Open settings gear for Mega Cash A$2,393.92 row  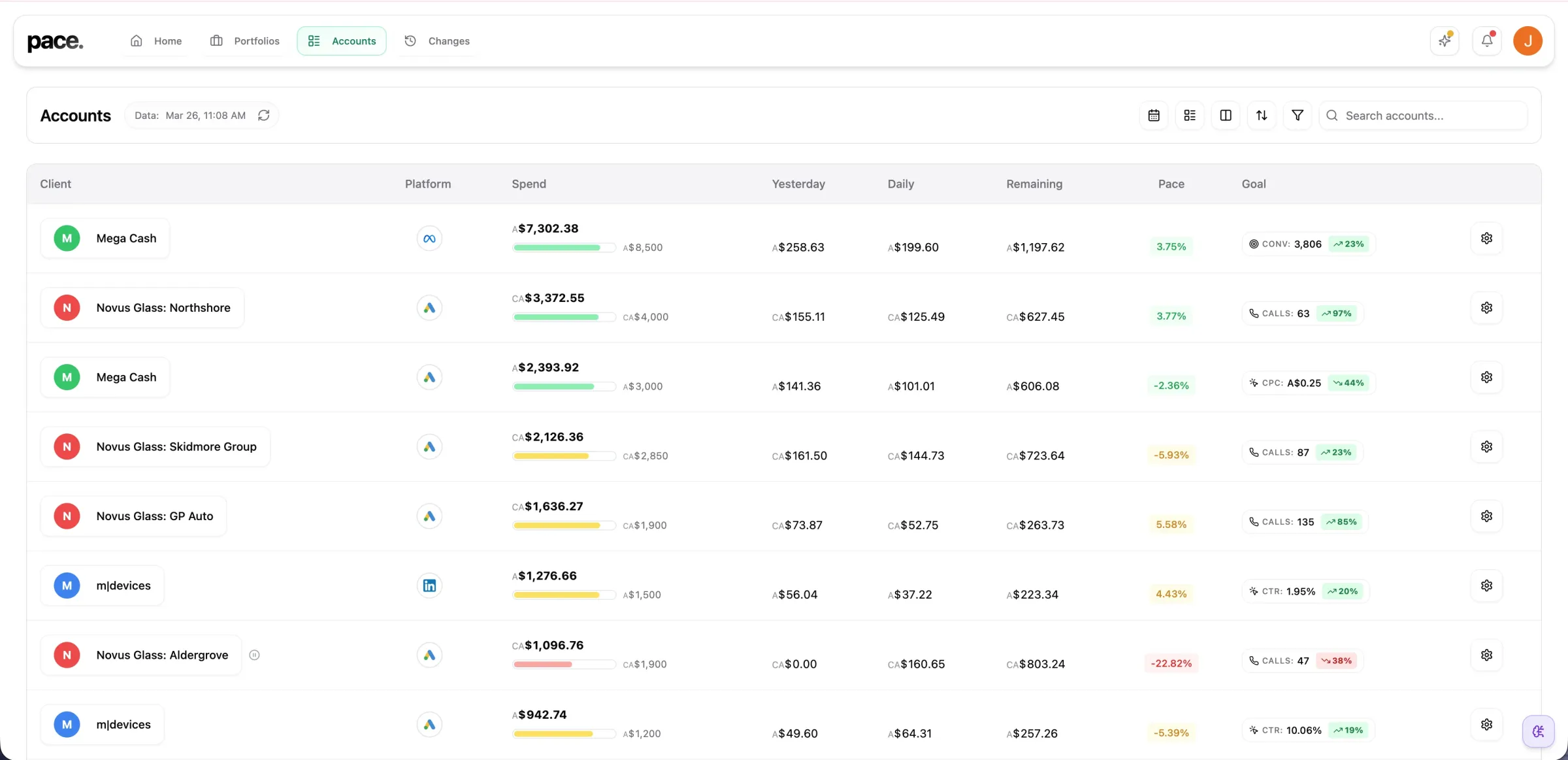point(1486,377)
